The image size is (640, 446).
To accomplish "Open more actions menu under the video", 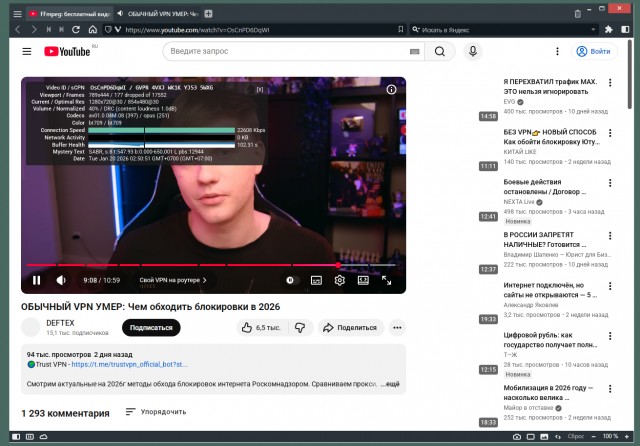I will 397,328.
